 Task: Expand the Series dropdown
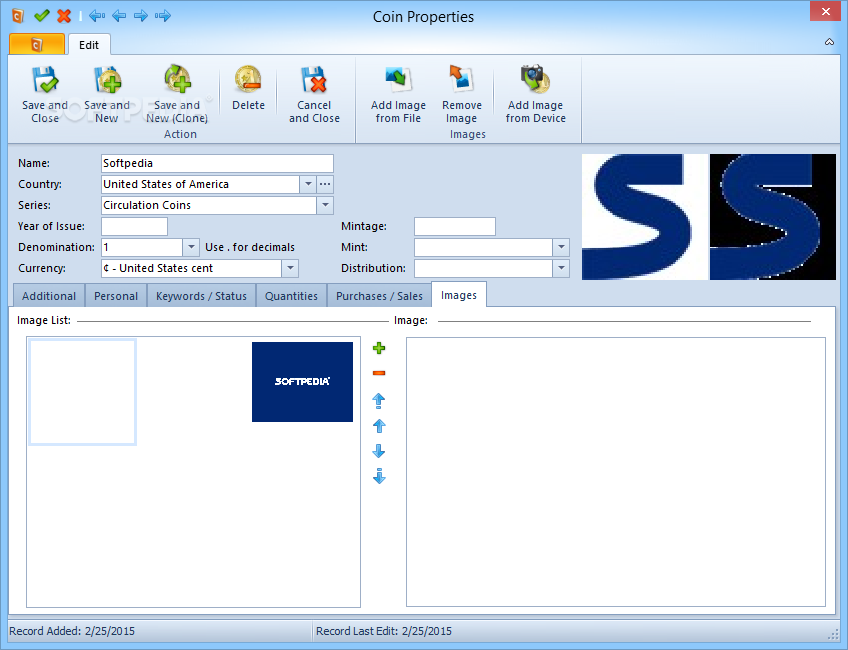[325, 205]
